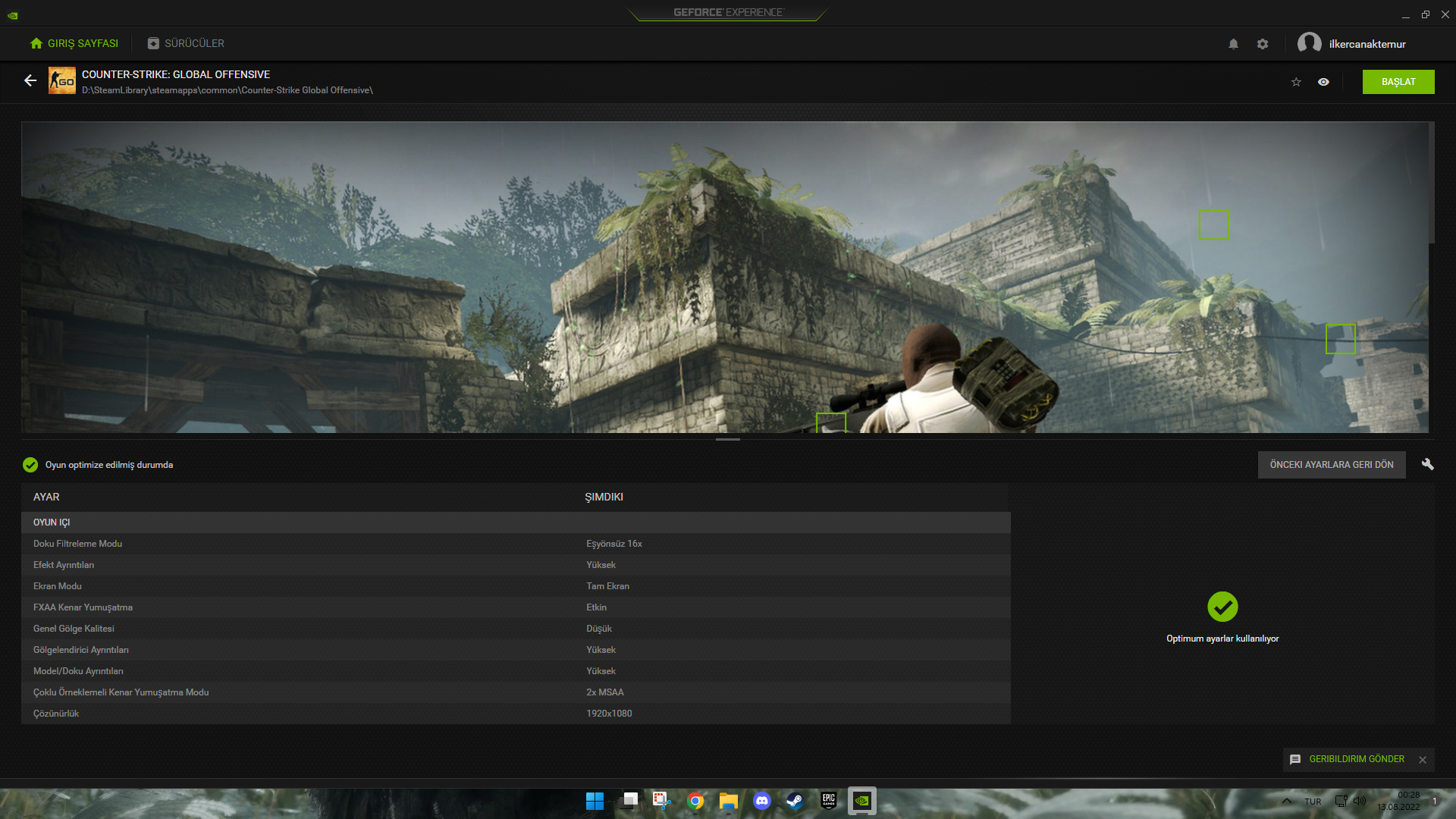Click Önceki Ayarlara Geri Dön button
Viewport: 1456px width, 819px height.
point(1331,465)
